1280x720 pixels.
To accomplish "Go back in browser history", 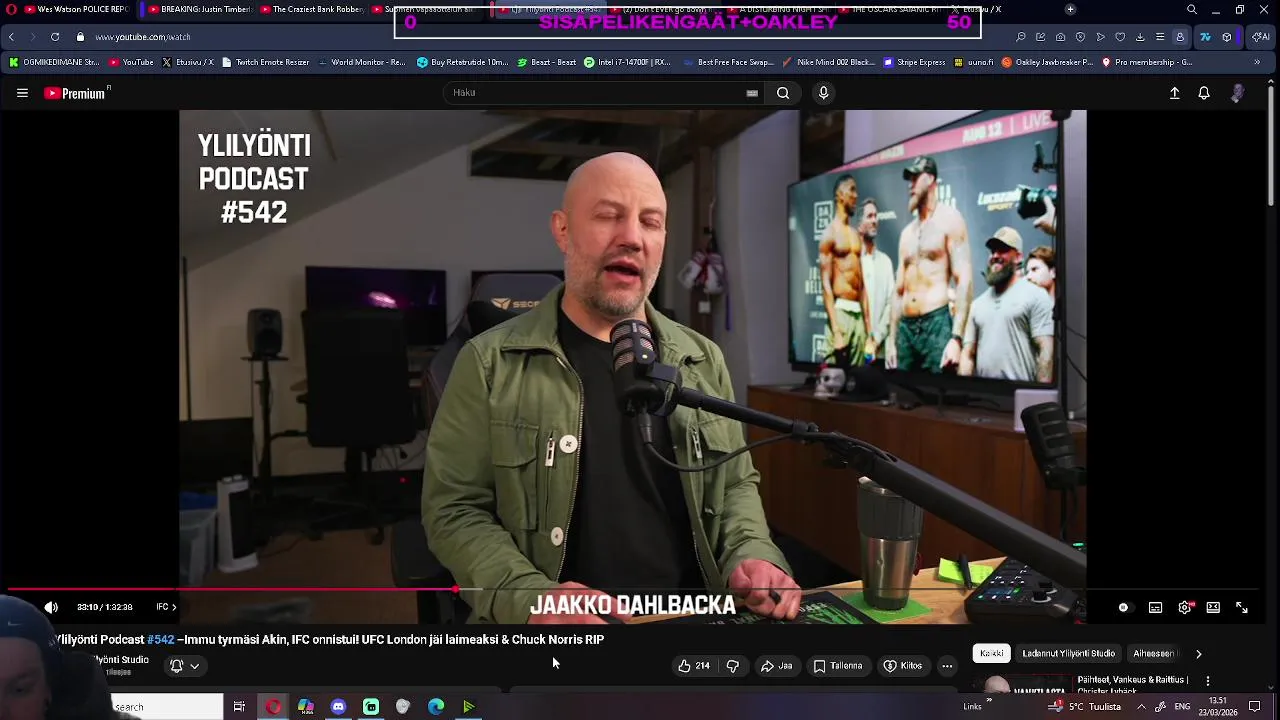I will click(11, 37).
